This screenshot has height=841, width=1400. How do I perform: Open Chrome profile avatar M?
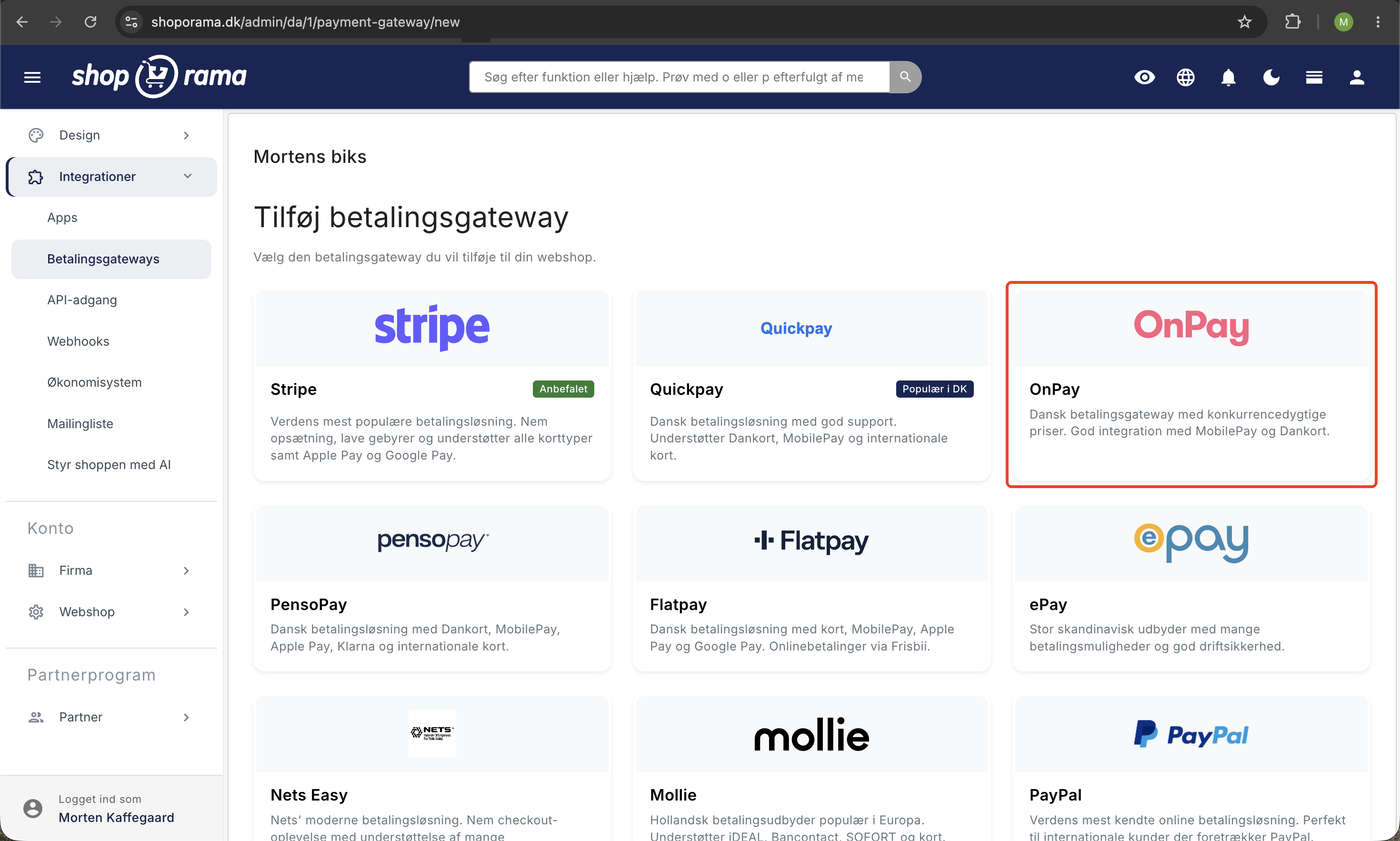(x=1343, y=21)
